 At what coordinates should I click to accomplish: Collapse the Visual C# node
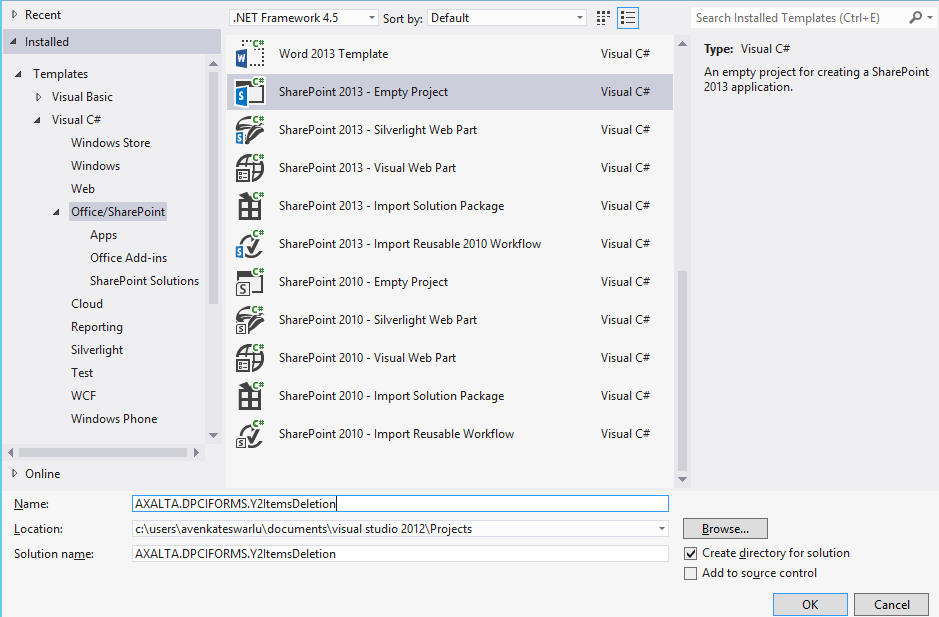[x=38, y=120]
